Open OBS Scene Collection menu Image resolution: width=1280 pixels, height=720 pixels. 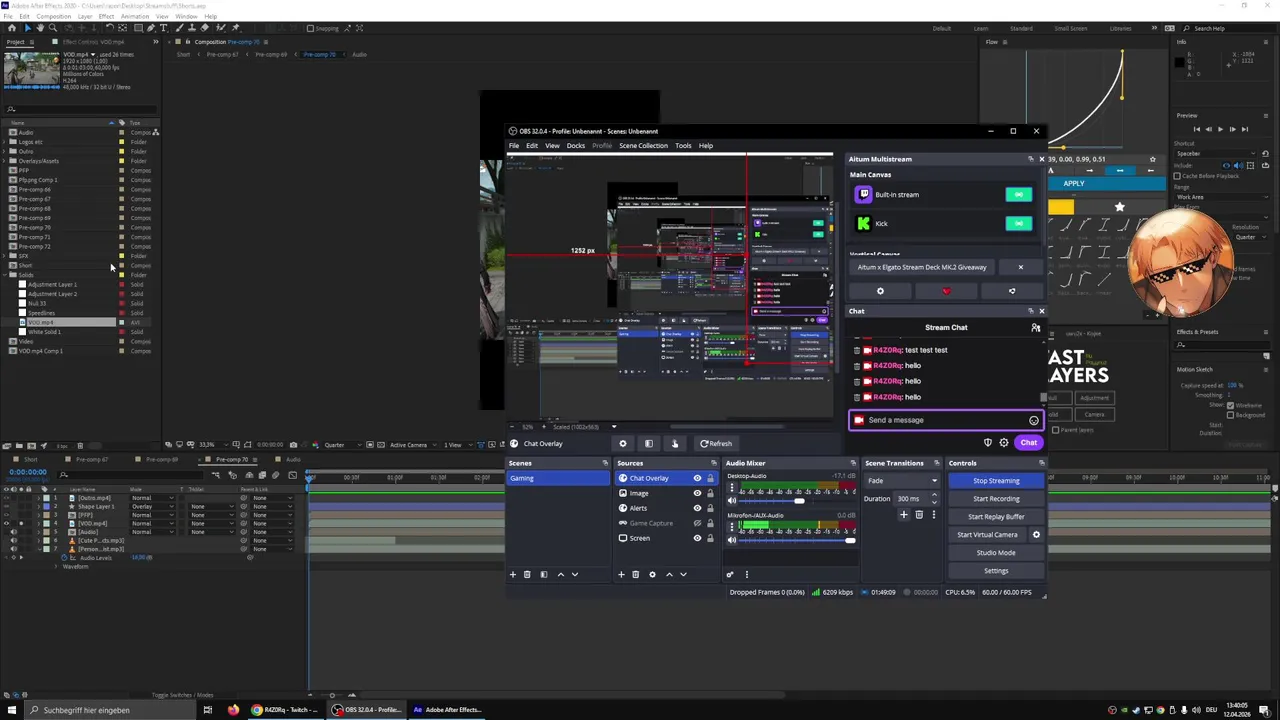[x=643, y=146]
